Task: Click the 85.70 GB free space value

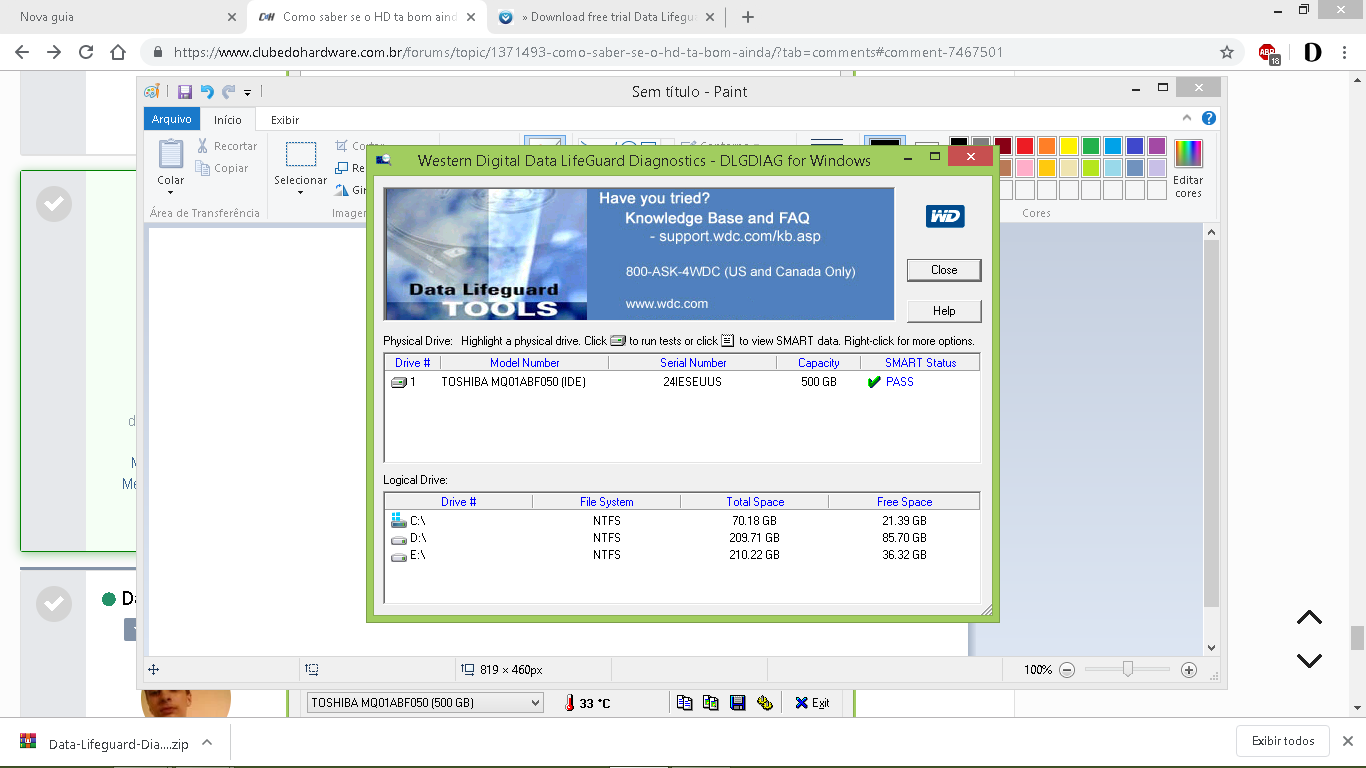Action: [x=904, y=538]
